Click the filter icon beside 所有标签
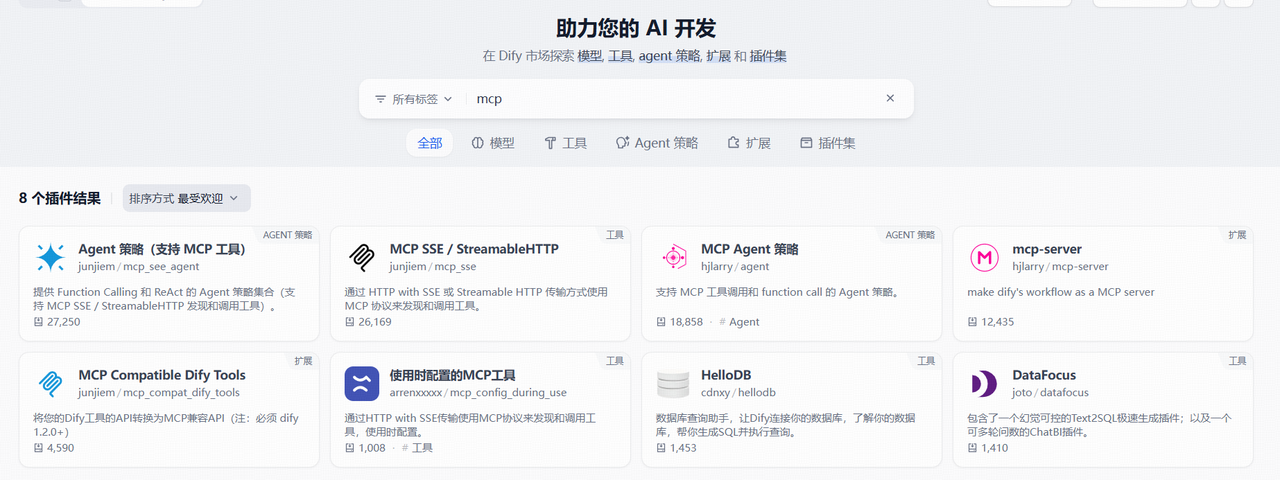Image resolution: width=1280 pixels, height=480 pixels. (380, 99)
